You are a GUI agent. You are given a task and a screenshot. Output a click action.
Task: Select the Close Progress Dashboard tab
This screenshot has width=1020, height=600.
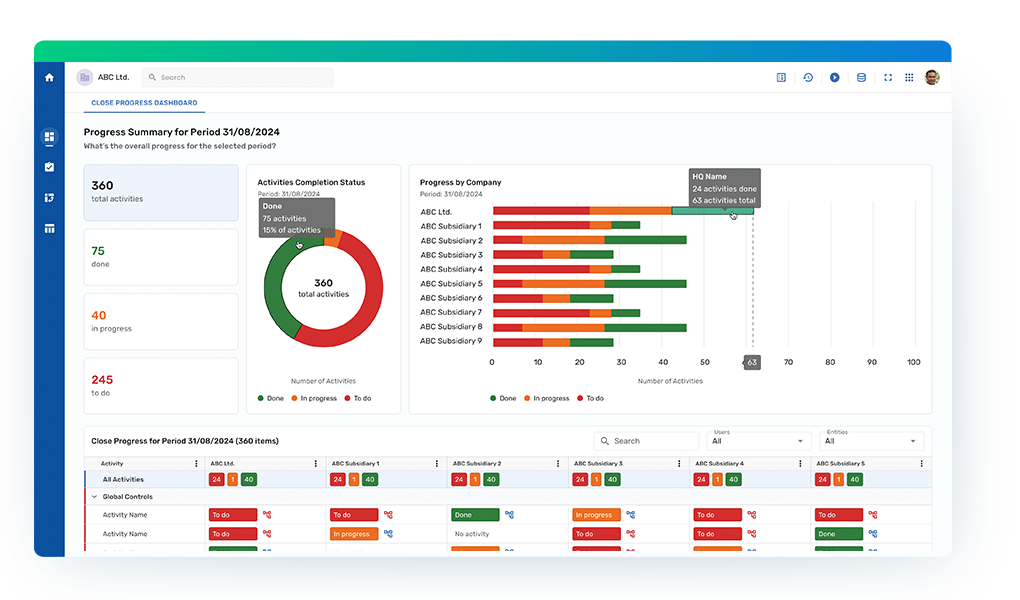click(x=144, y=103)
